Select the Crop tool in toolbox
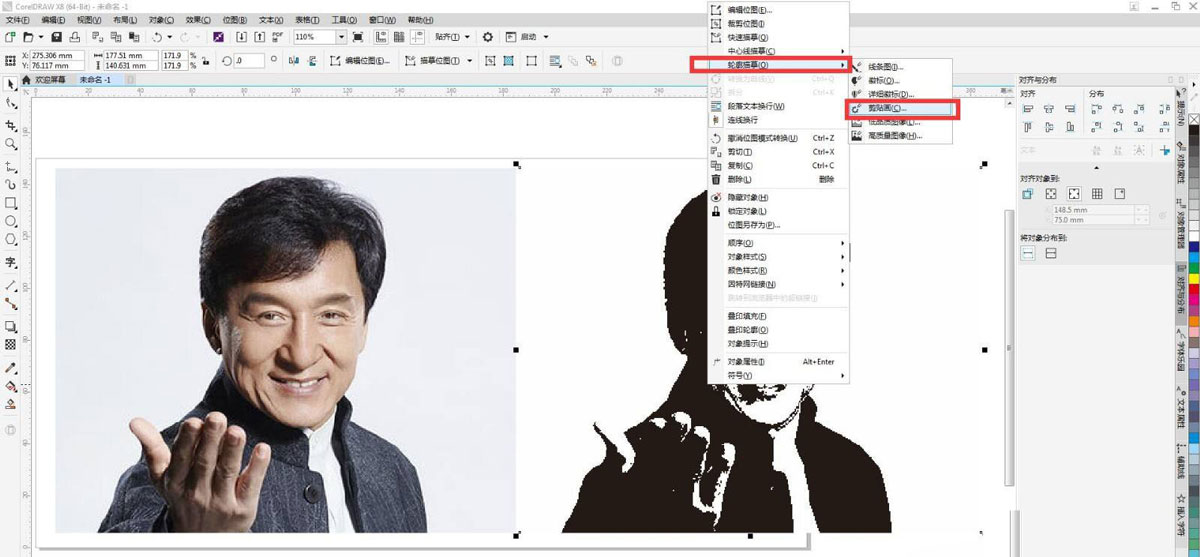The image size is (1200, 557). point(11,125)
